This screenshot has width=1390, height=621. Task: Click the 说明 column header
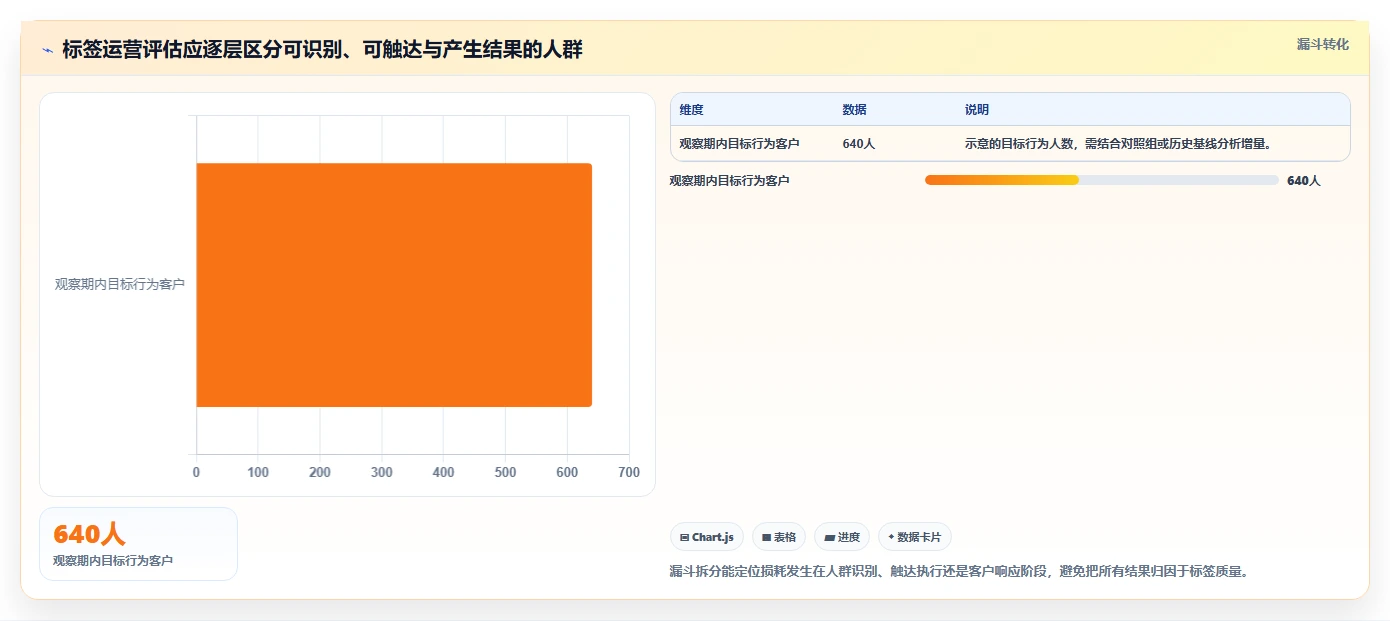(977, 110)
